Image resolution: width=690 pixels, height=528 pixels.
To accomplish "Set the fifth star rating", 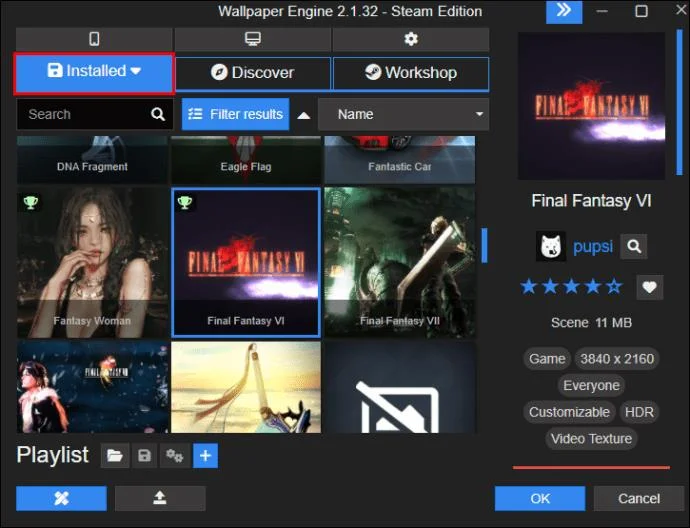I will point(614,287).
